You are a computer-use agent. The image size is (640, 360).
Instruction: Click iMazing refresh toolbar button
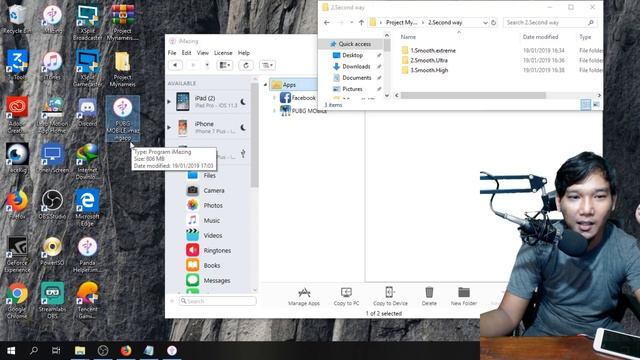[246, 65]
